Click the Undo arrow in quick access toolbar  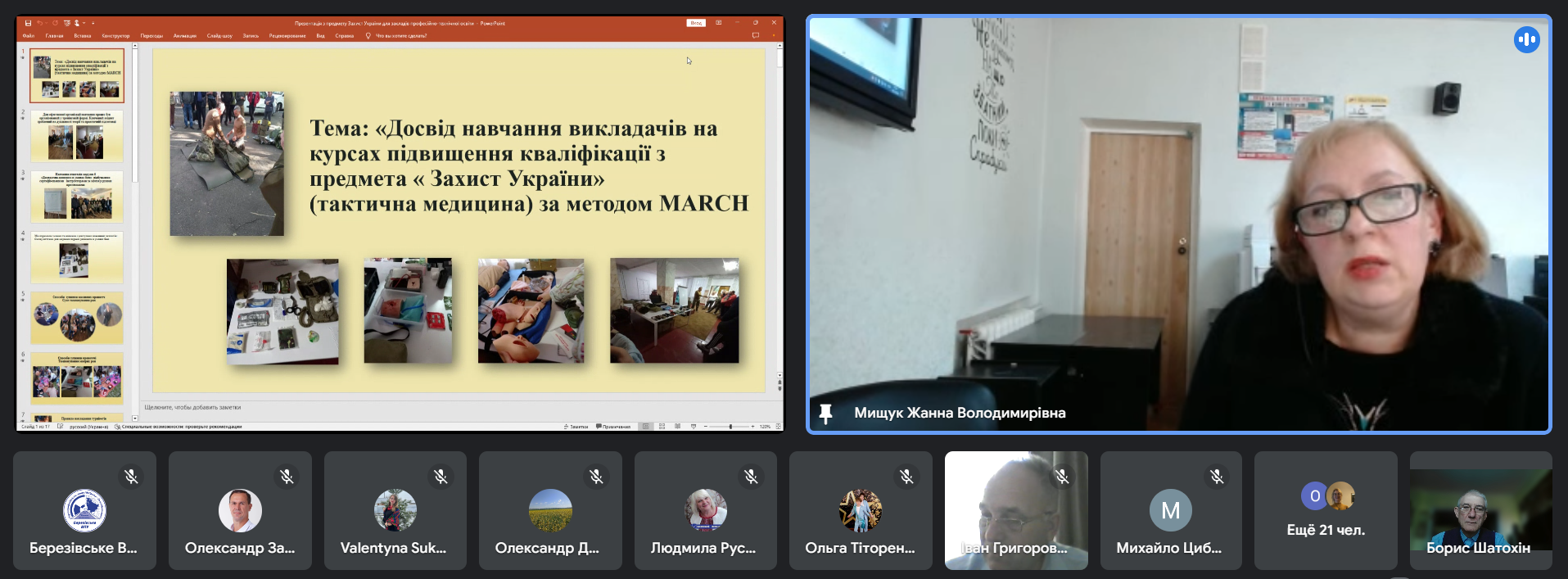coord(39,23)
